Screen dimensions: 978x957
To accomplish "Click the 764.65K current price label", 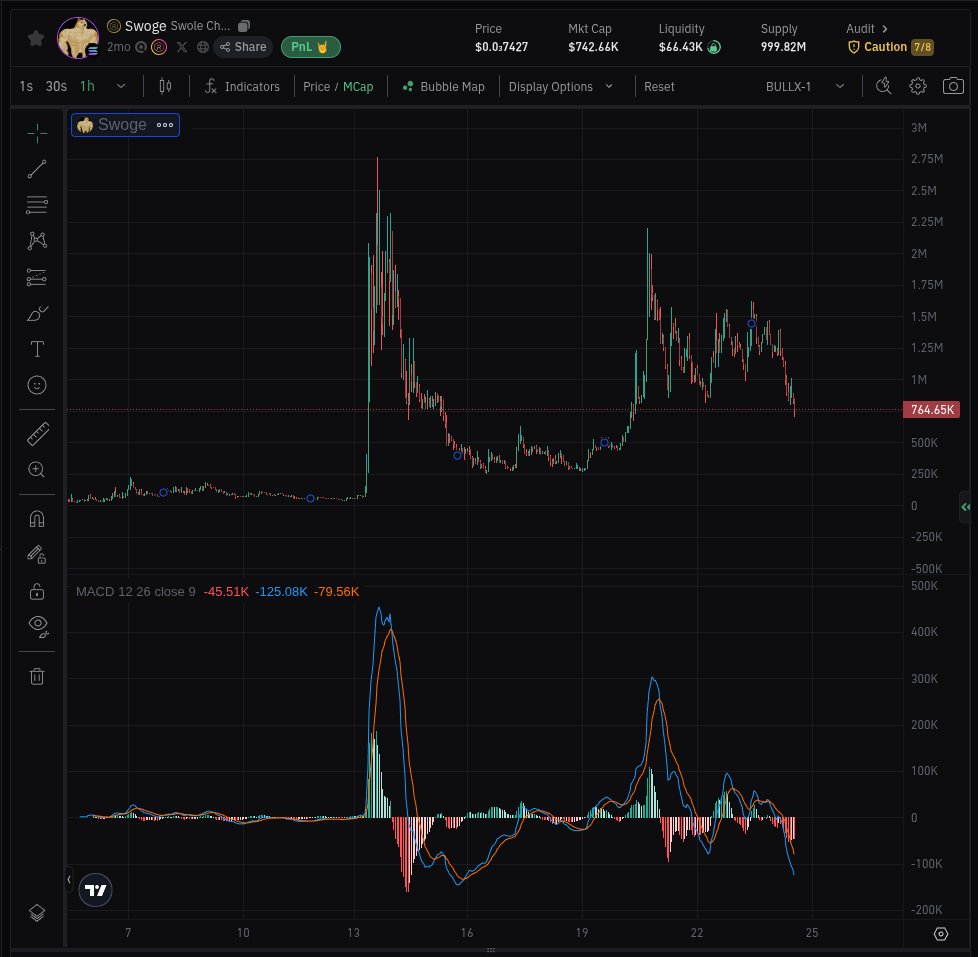I will [x=931, y=410].
